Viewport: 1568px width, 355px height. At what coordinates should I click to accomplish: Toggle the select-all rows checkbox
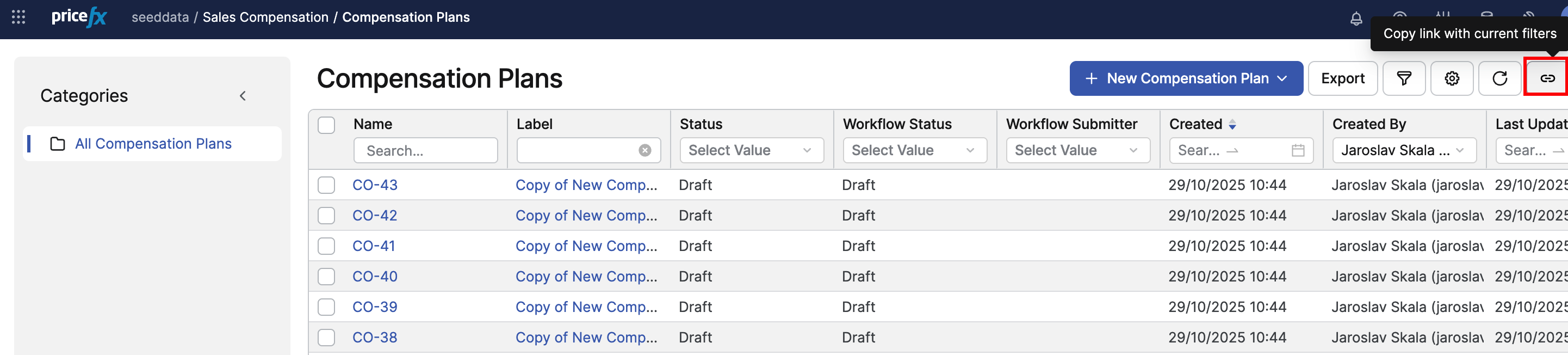(326, 125)
